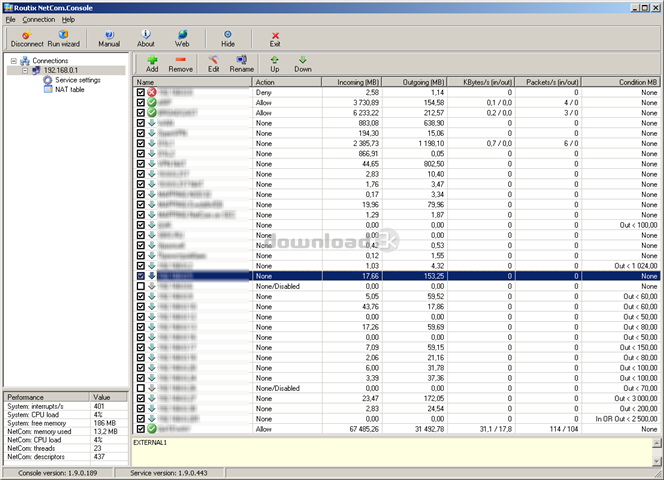Click the red Exit icon
Viewport: 664px width, 480px height.
(275, 36)
